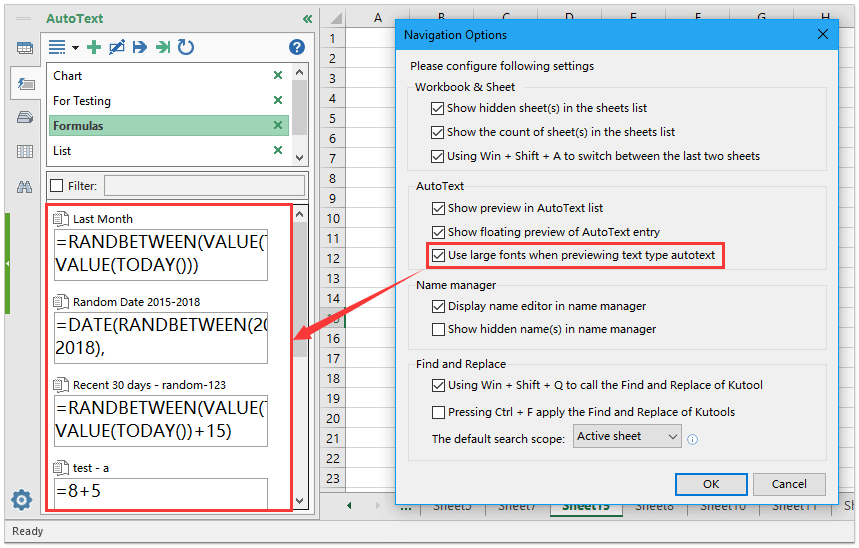
Task: Delete the Chart group with its X
Action: (x=278, y=76)
